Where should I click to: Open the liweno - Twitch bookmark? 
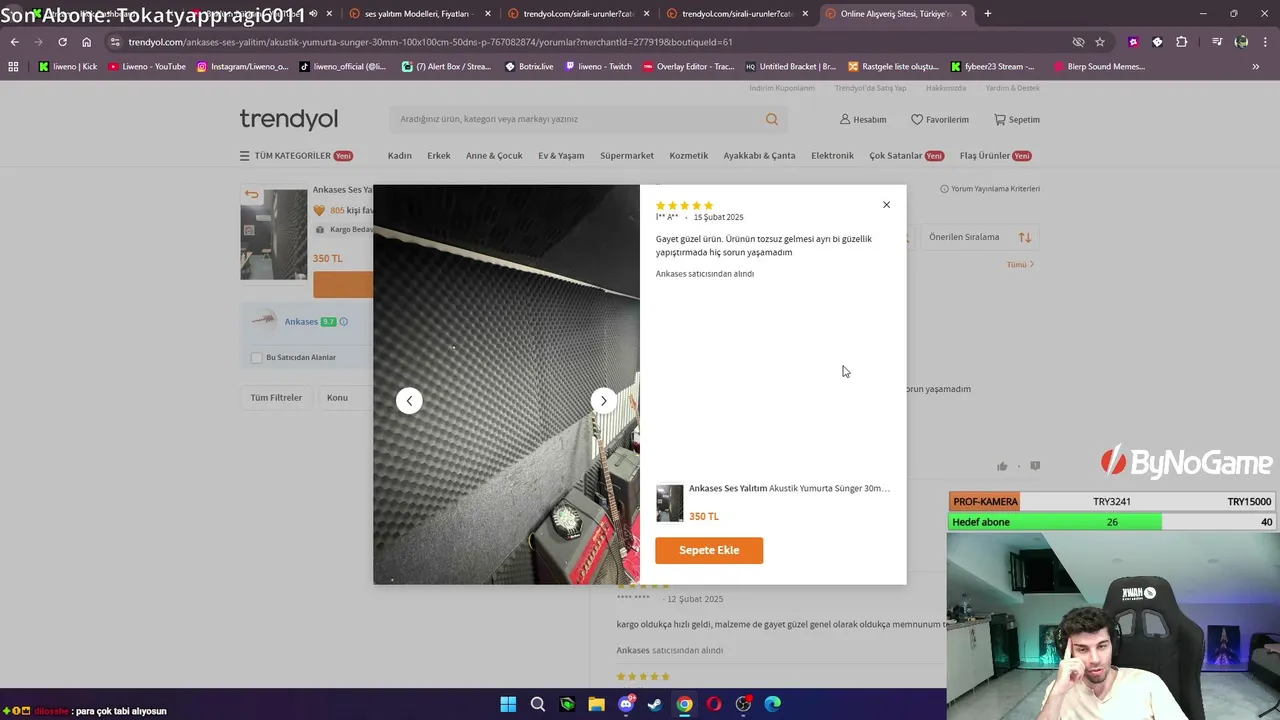pos(598,67)
